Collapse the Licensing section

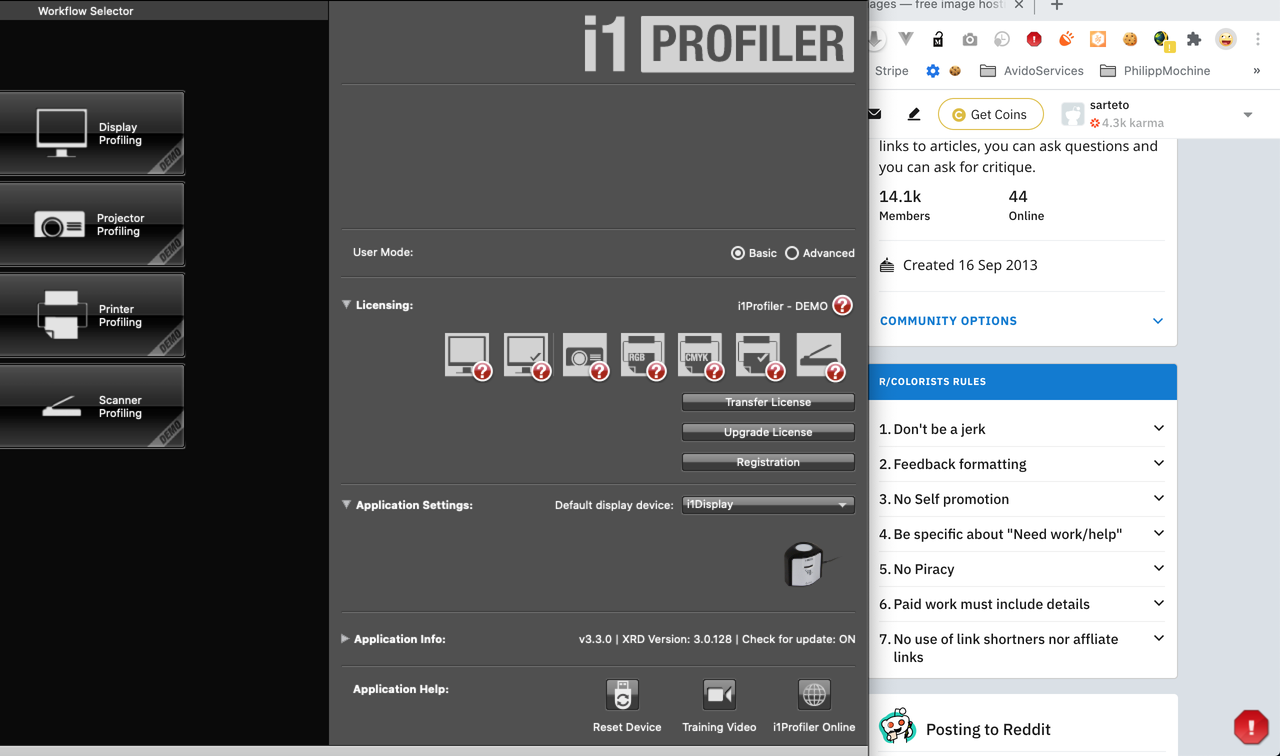click(x=347, y=305)
